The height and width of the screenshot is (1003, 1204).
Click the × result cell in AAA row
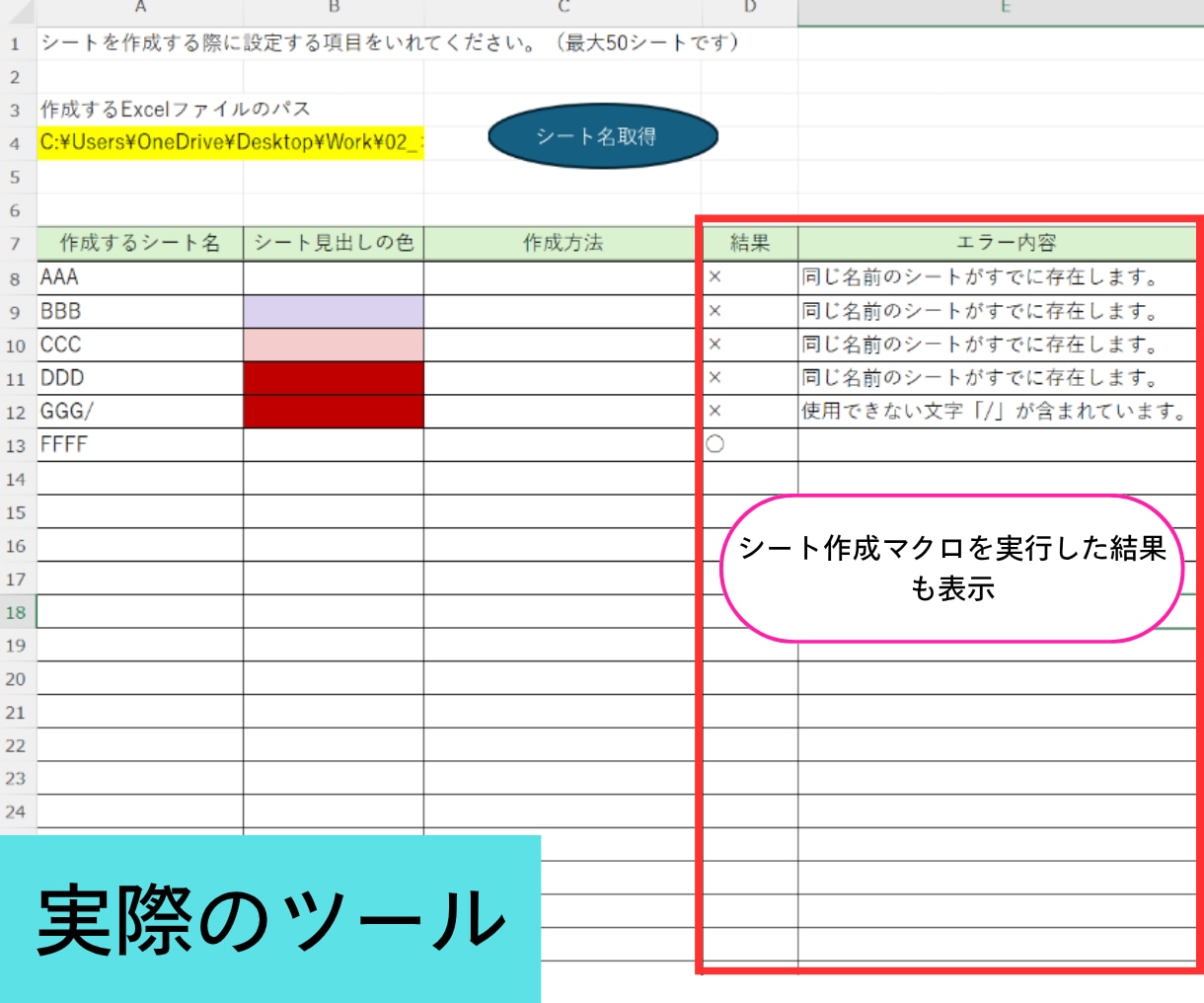[x=750, y=277]
